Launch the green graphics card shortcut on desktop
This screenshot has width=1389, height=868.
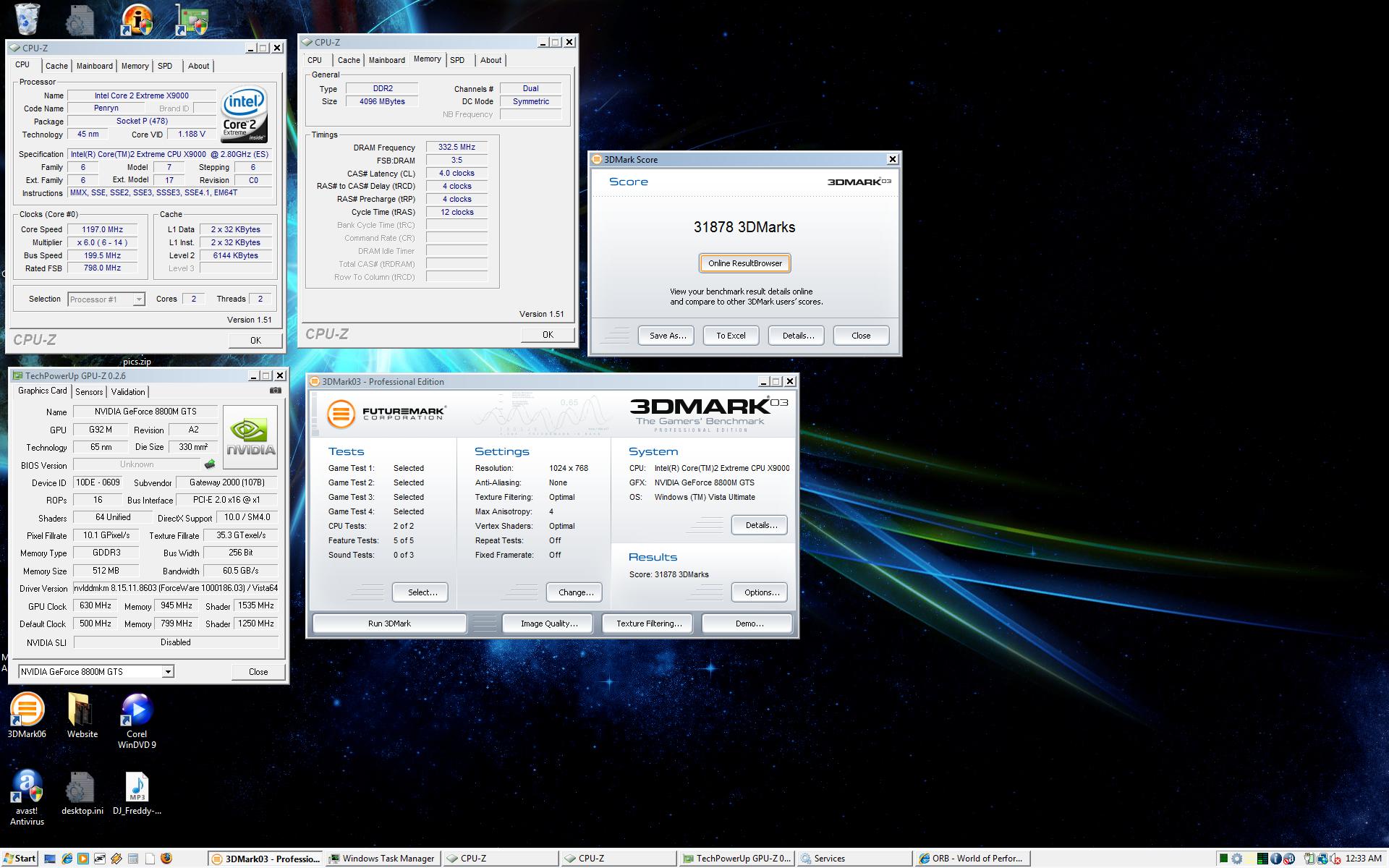pos(192,20)
